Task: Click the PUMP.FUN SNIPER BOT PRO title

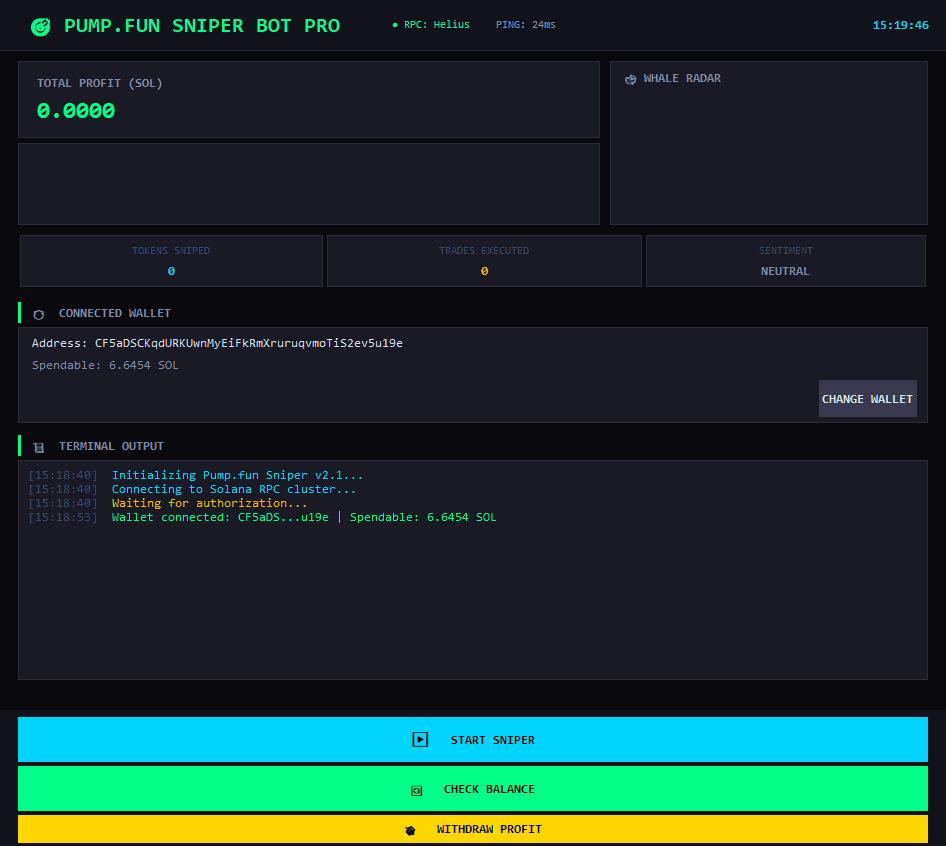Action: [x=202, y=26]
